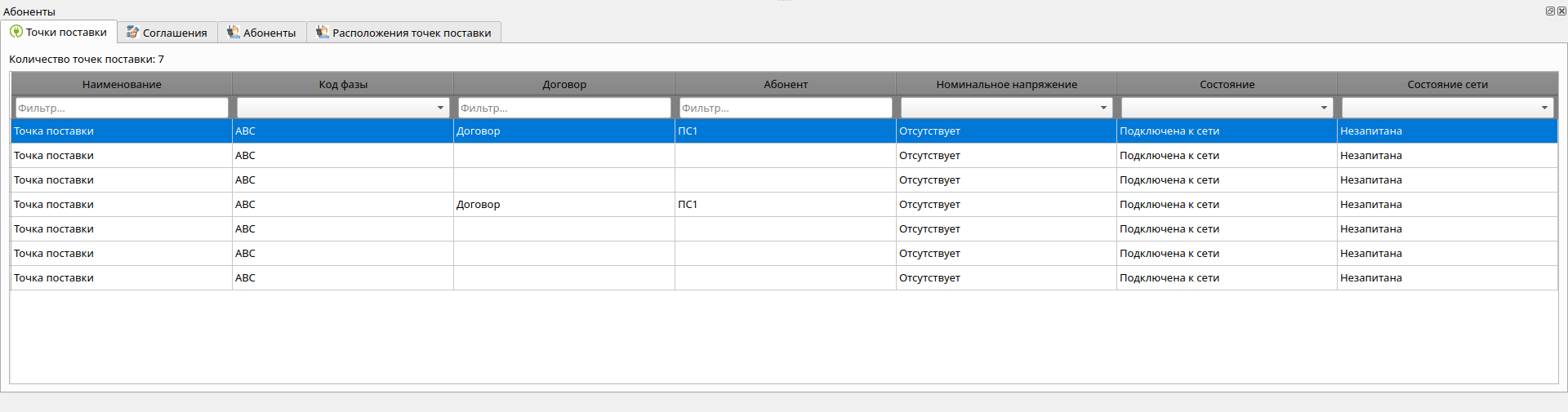Switch to the Соглашения tab
Viewport: 1568px width, 412px height.
point(174,33)
